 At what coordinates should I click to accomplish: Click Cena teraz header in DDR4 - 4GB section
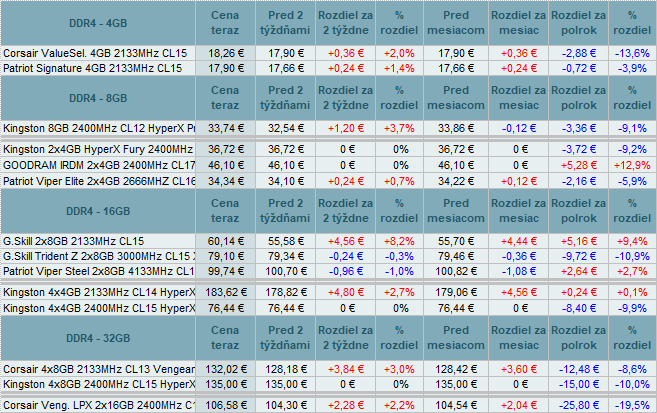click(x=225, y=23)
